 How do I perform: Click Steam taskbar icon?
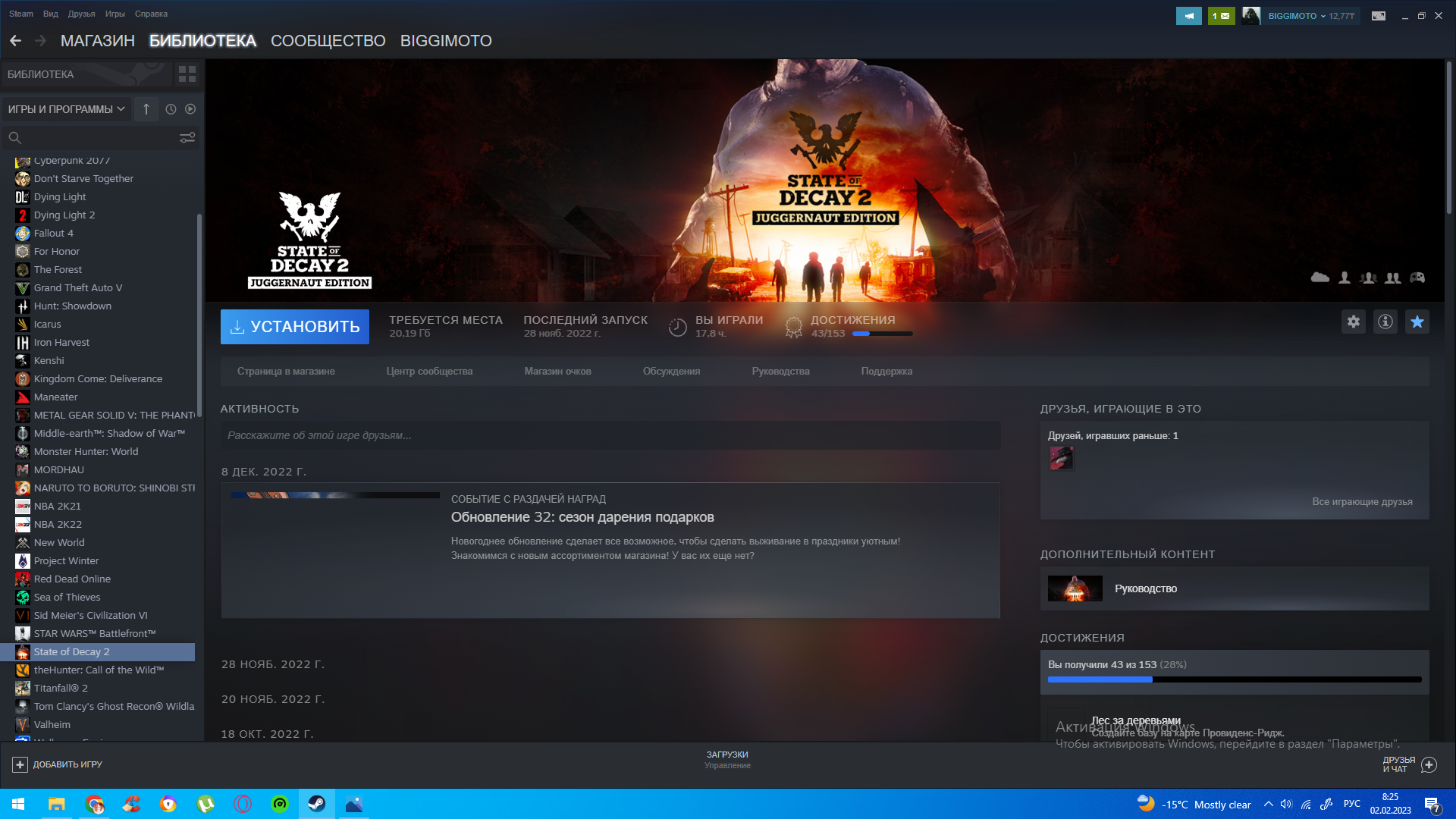click(x=317, y=804)
